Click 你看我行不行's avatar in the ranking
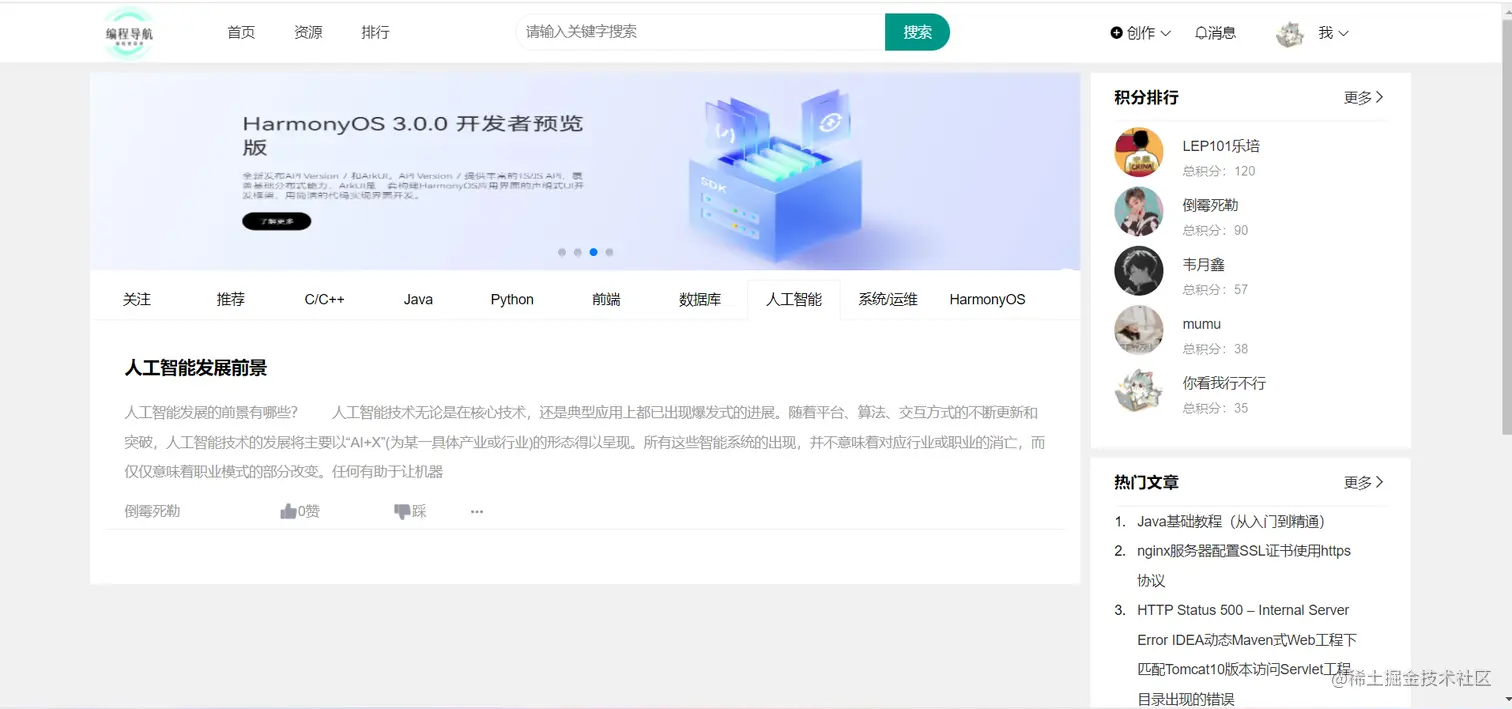Viewport: 1512px width, 709px height. click(1139, 390)
